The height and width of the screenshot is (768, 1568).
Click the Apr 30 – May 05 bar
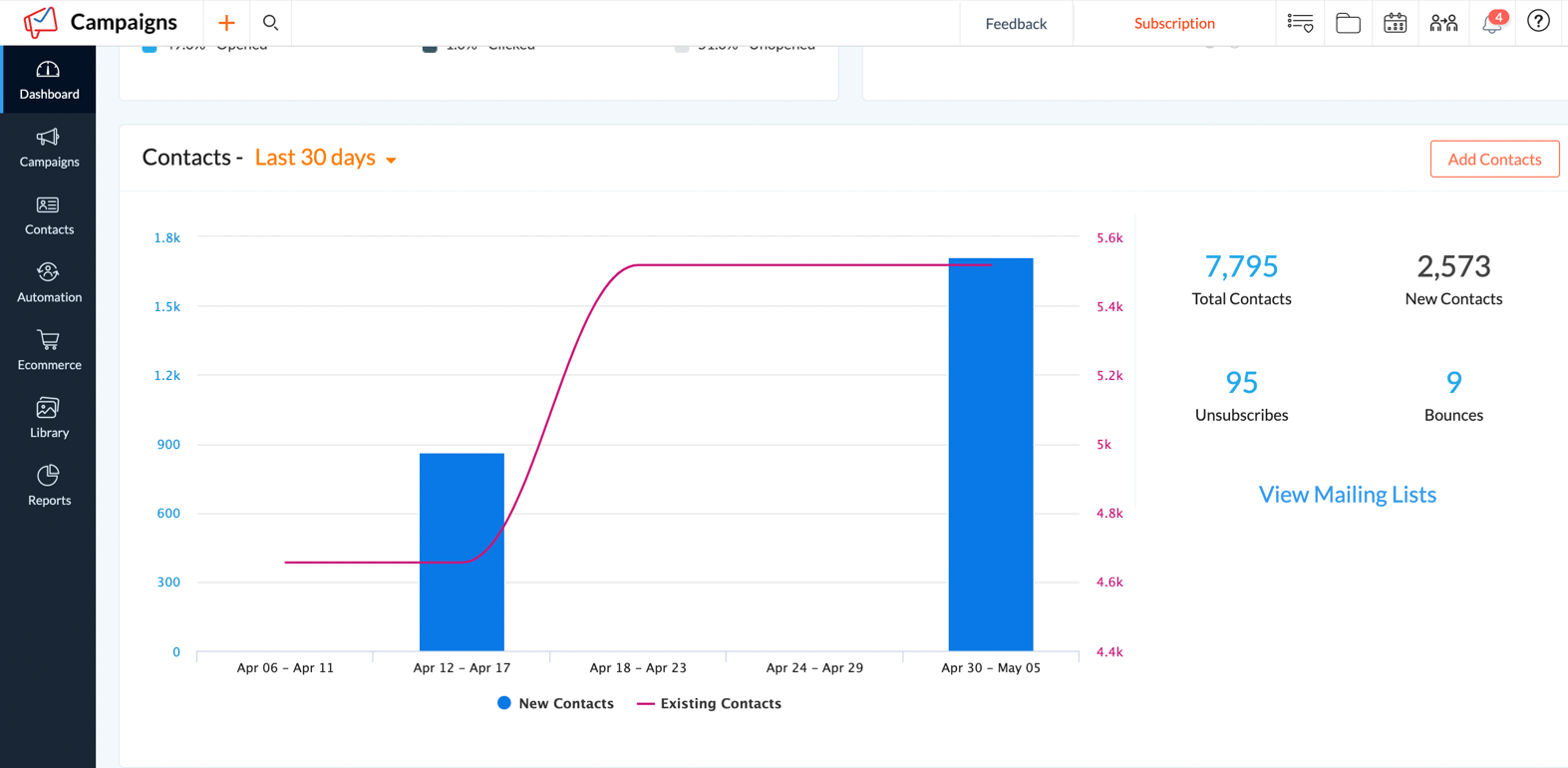(x=990, y=455)
